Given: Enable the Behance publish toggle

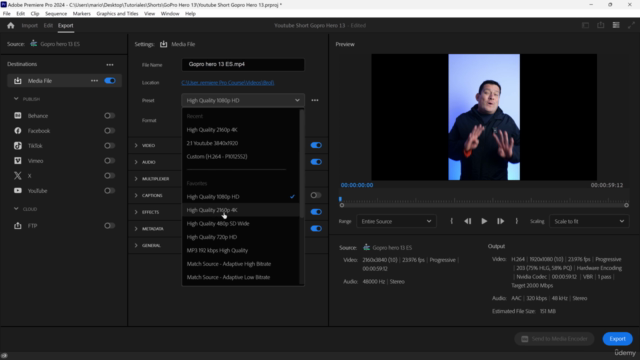Looking at the screenshot, I should tap(109, 116).
